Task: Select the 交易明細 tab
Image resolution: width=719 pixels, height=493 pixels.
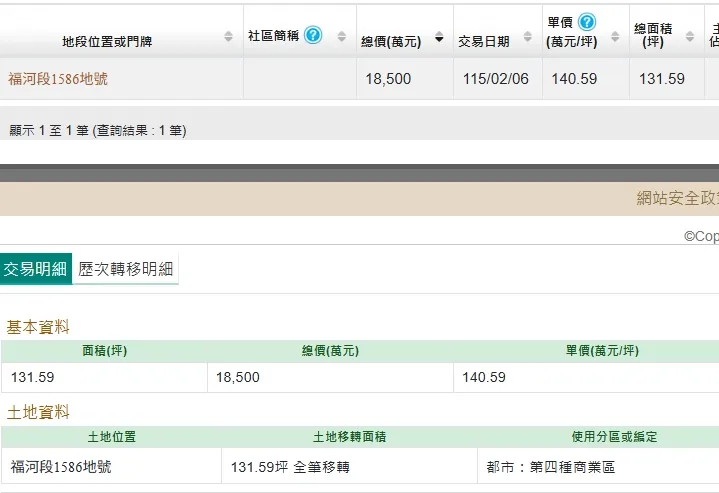Action: coord(36,269)
